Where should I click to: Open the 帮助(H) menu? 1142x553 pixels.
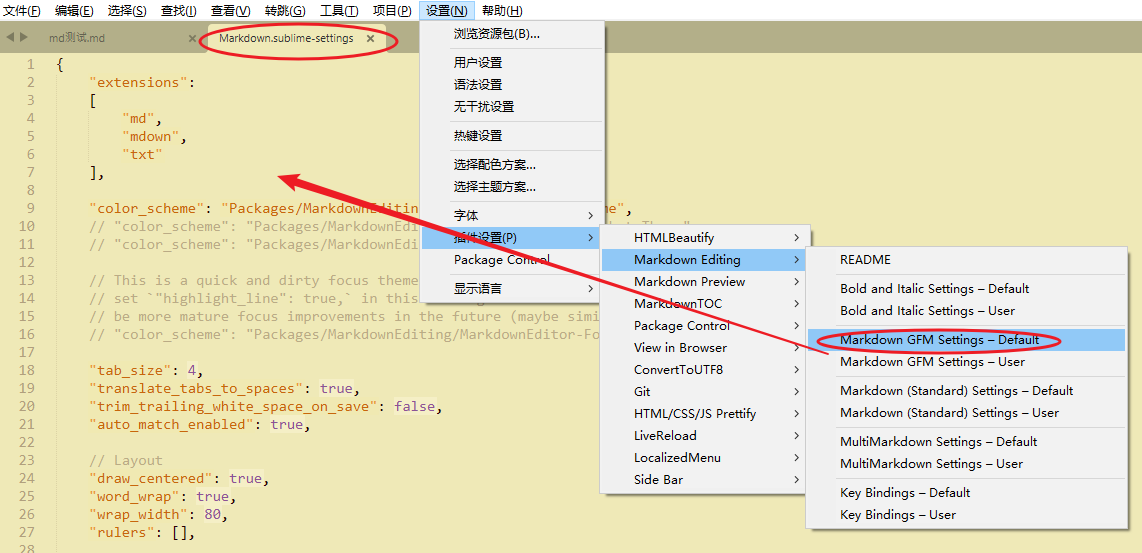click(503, 11)
